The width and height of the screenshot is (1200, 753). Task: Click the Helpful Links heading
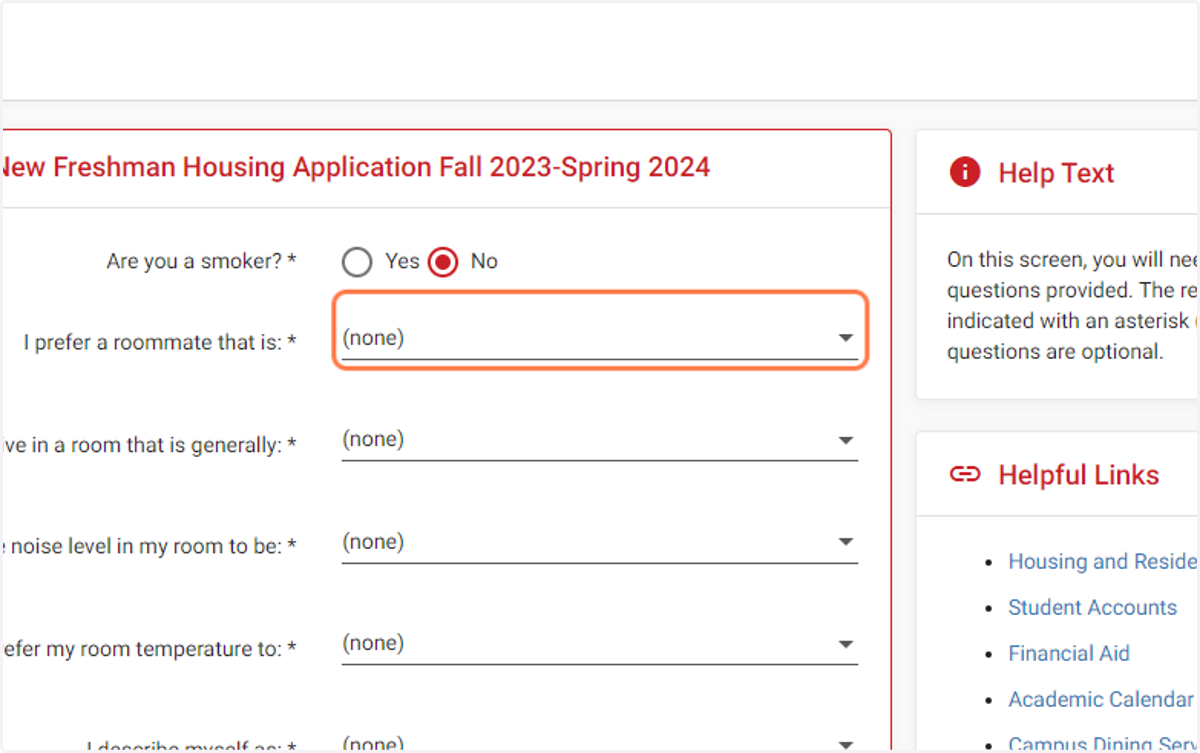coord(1079,475)
